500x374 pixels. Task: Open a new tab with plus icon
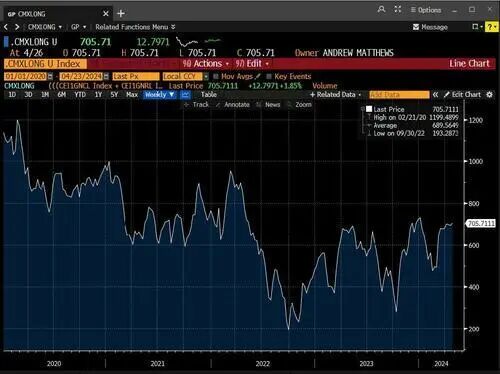[121, 14]
